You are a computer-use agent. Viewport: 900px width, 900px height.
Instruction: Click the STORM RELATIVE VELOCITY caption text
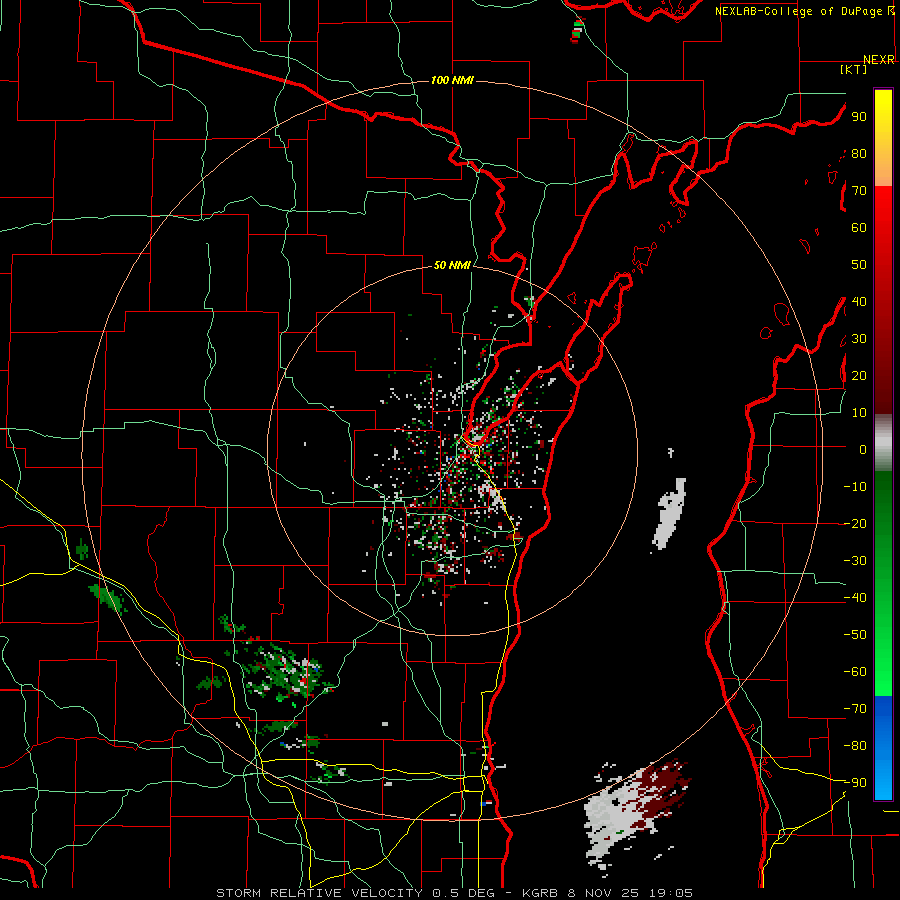coord(319,893)
